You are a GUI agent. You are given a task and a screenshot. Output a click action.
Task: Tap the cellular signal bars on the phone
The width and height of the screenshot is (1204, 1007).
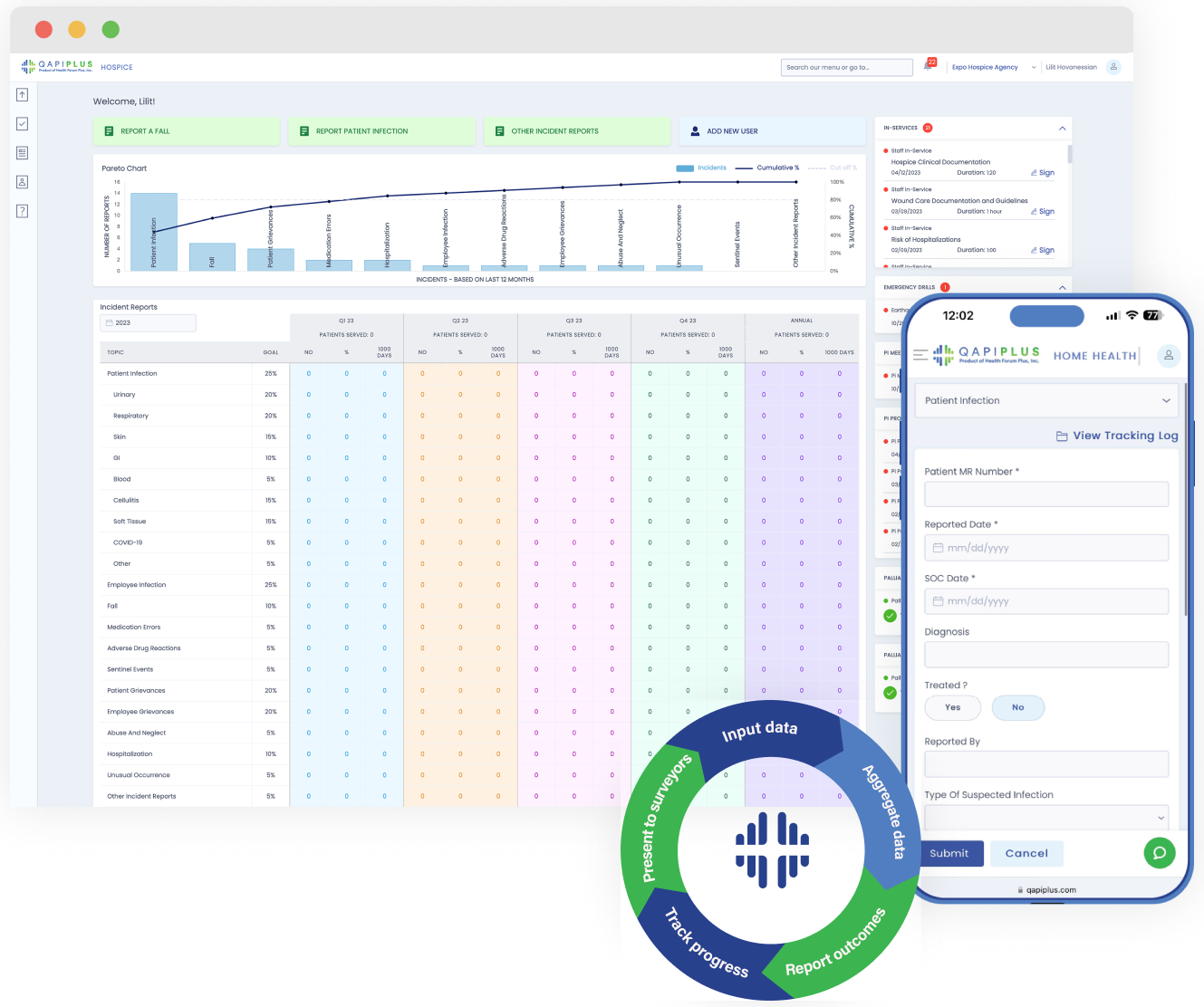click(x=1112, y=316)
